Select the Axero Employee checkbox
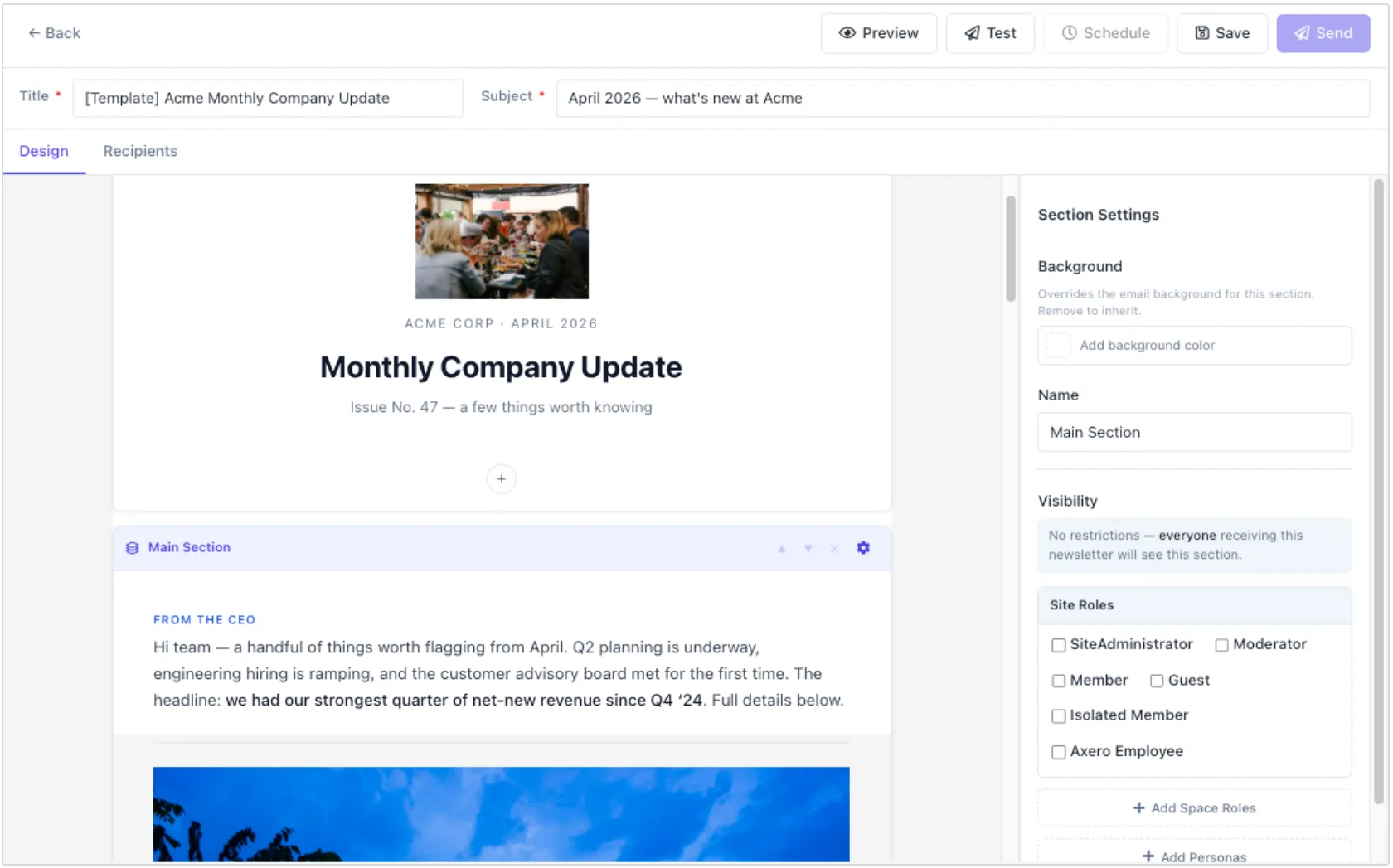 click(1059, 752)
